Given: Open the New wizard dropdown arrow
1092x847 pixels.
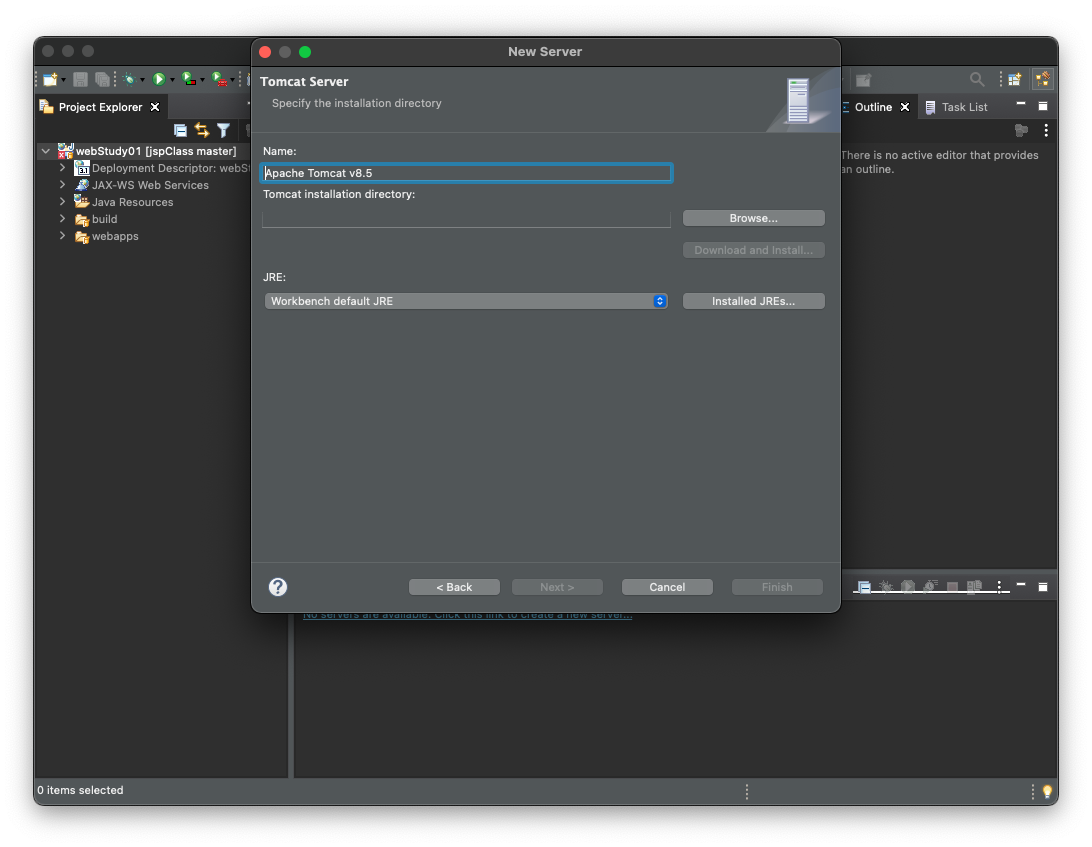Looking at the screenshot, I should 63,80.
